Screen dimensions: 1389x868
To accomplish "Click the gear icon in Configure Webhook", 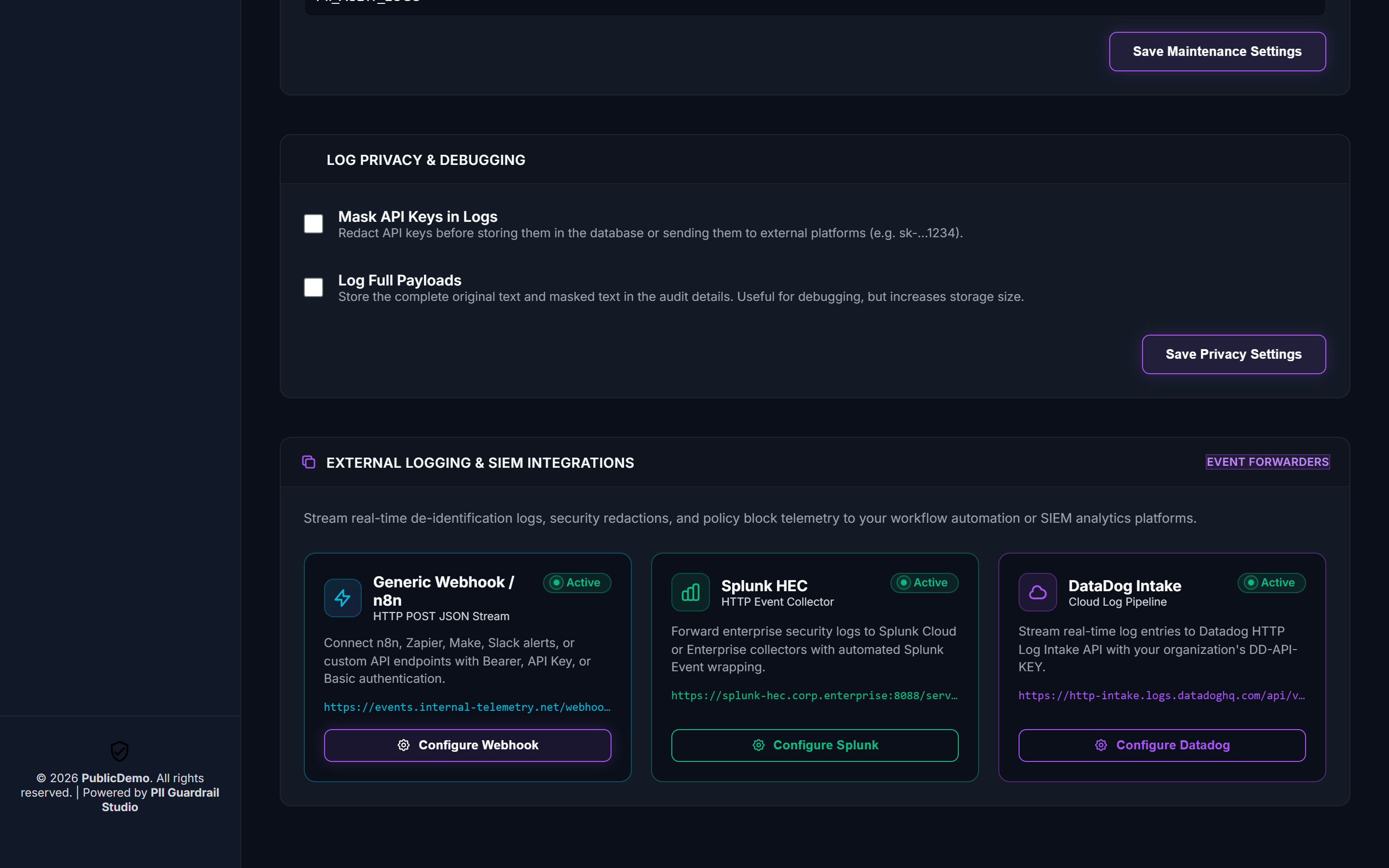I will (404, 745).
